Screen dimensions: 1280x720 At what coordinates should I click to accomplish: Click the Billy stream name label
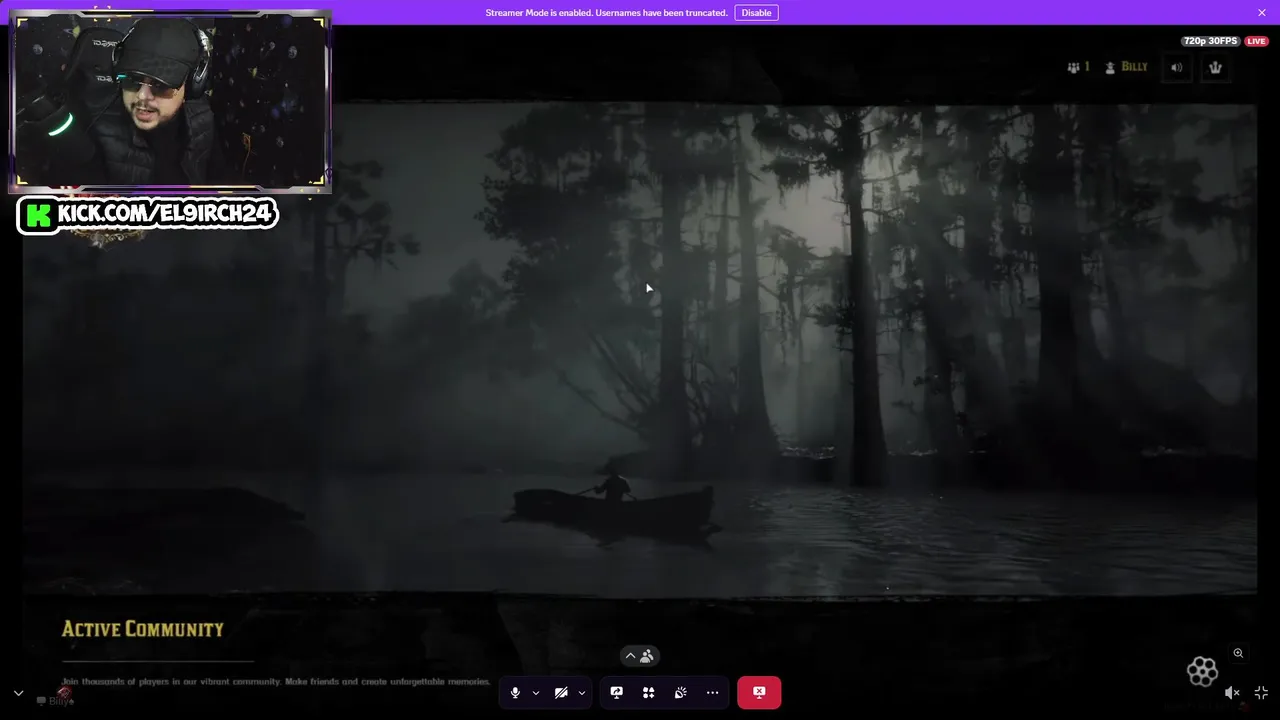point(56,701)
